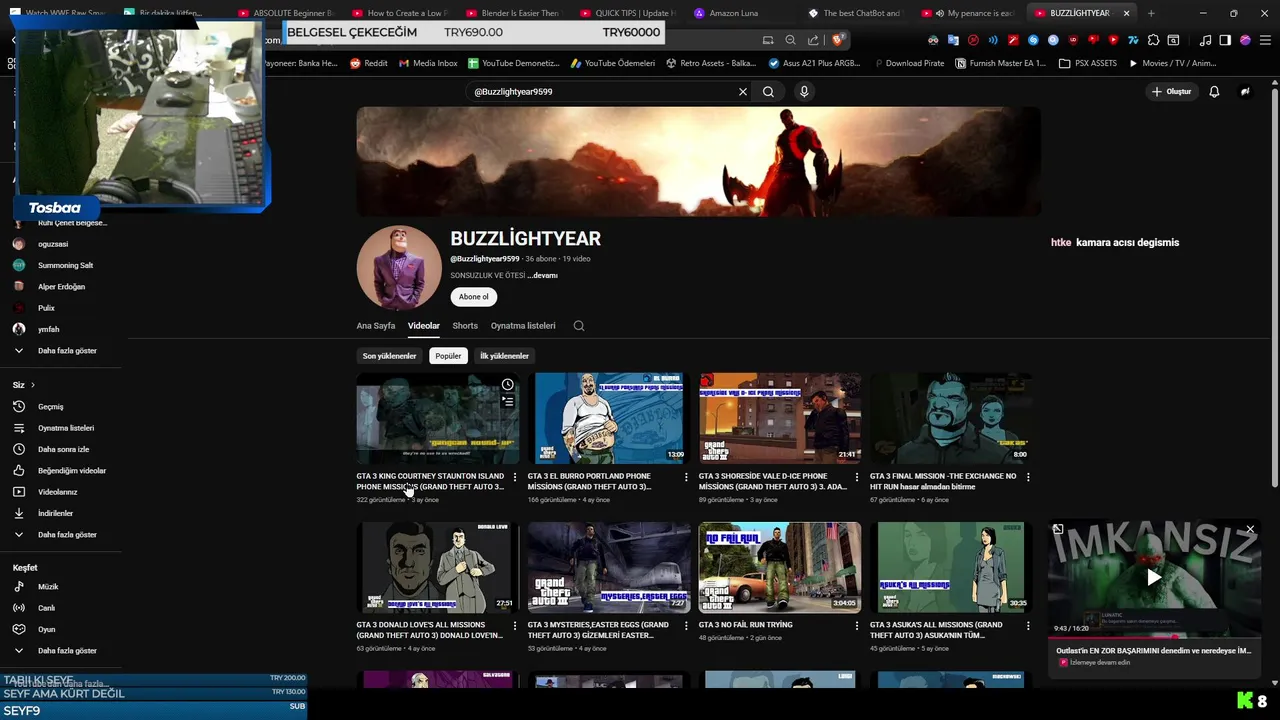
Task: Select the İlk yüklenenler sort chip
Action: tap(504, 356)
